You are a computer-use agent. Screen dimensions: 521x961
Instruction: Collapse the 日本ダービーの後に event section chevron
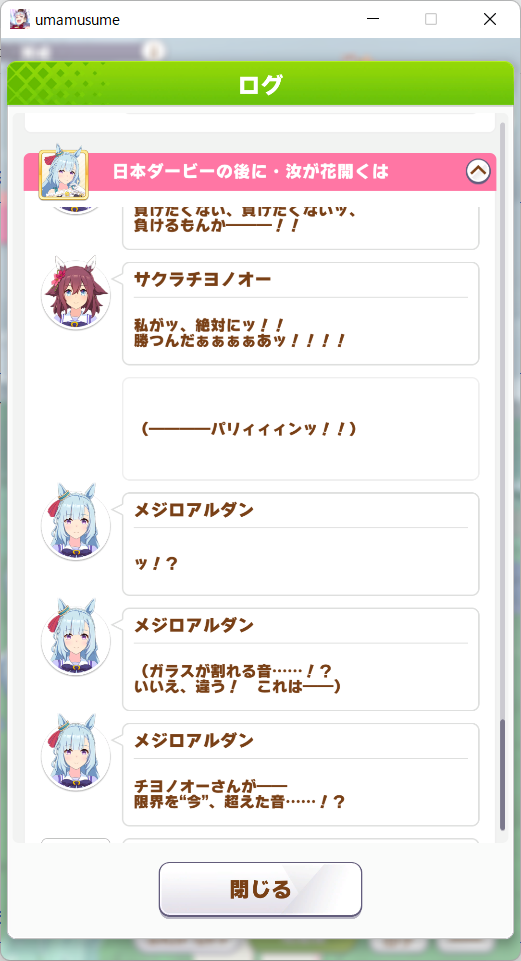pyautogui.click(x=478, y=172)
